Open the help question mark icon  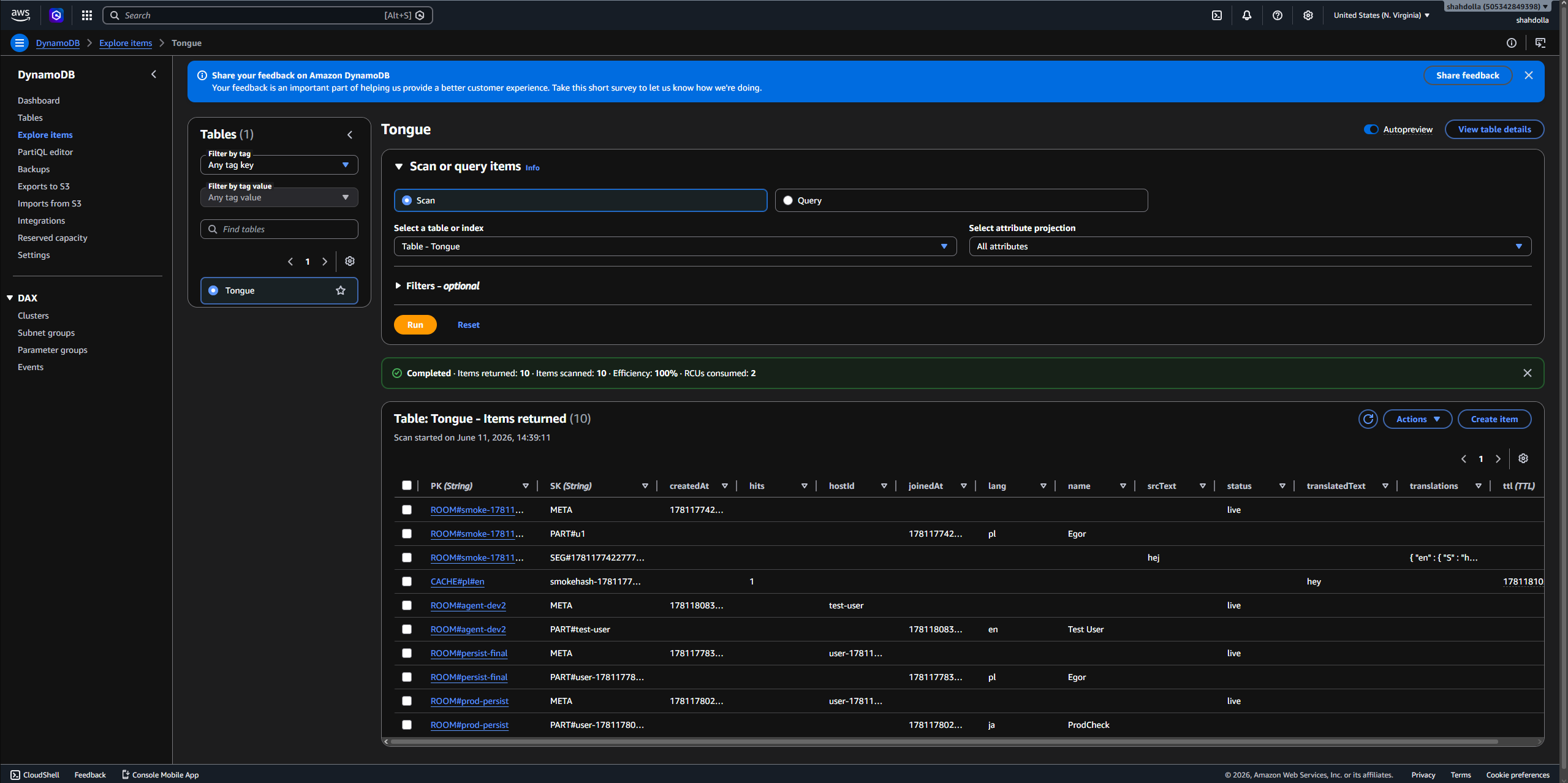tap(1278, 15)
